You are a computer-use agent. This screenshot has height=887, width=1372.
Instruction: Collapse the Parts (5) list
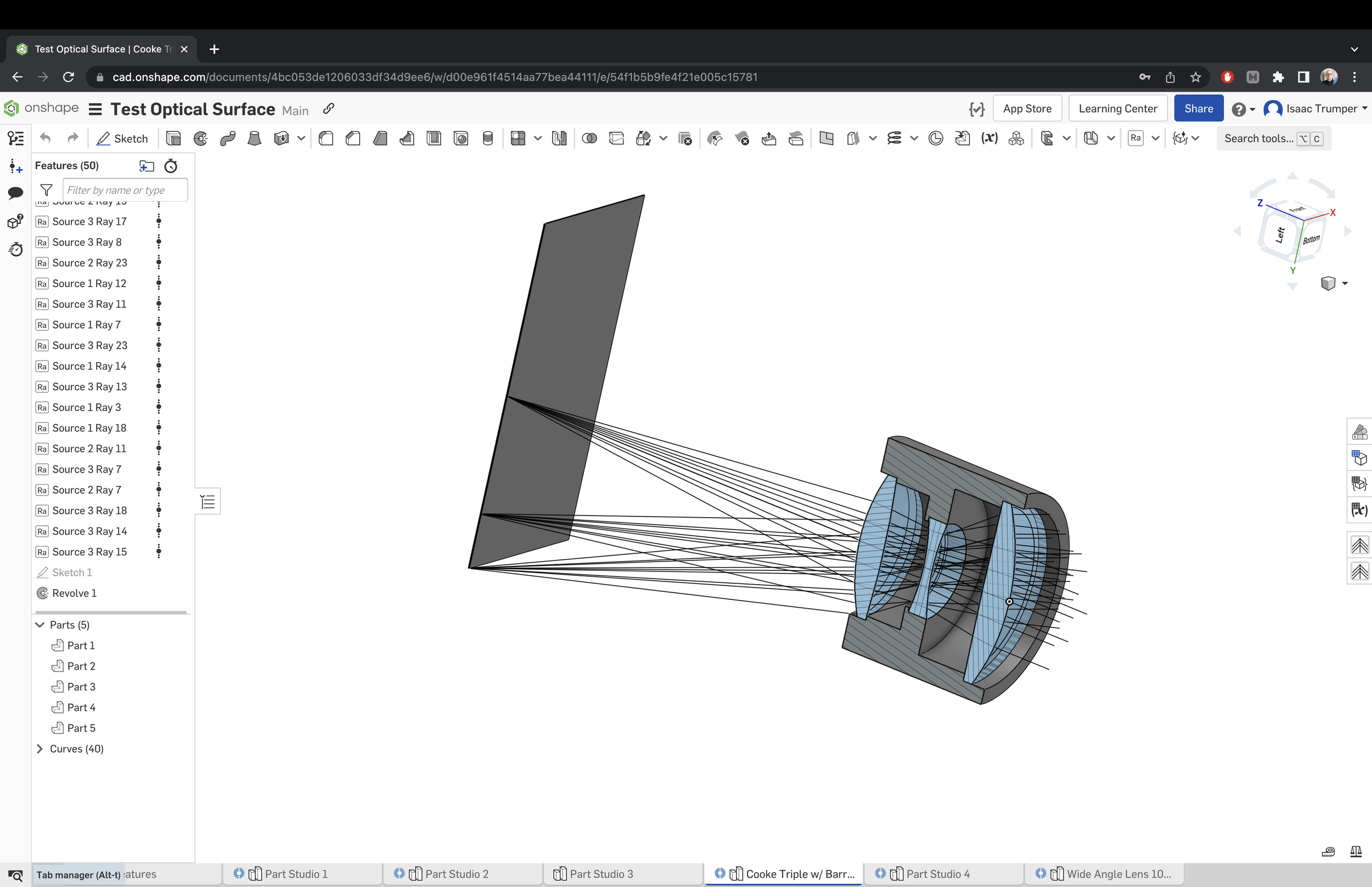click(40, 625)
